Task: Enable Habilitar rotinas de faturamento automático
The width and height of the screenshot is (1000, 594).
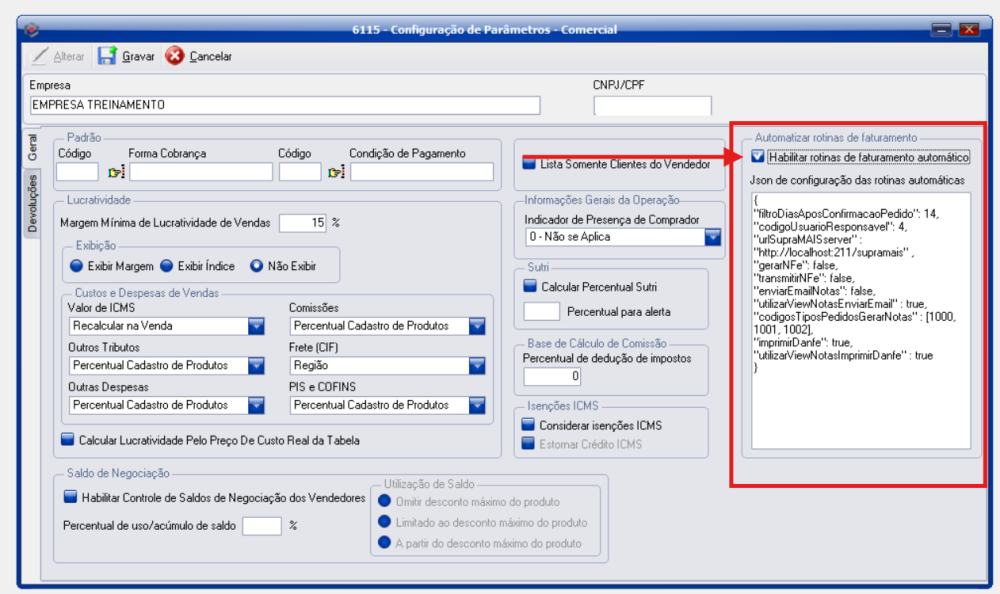Action: [758, 157]
